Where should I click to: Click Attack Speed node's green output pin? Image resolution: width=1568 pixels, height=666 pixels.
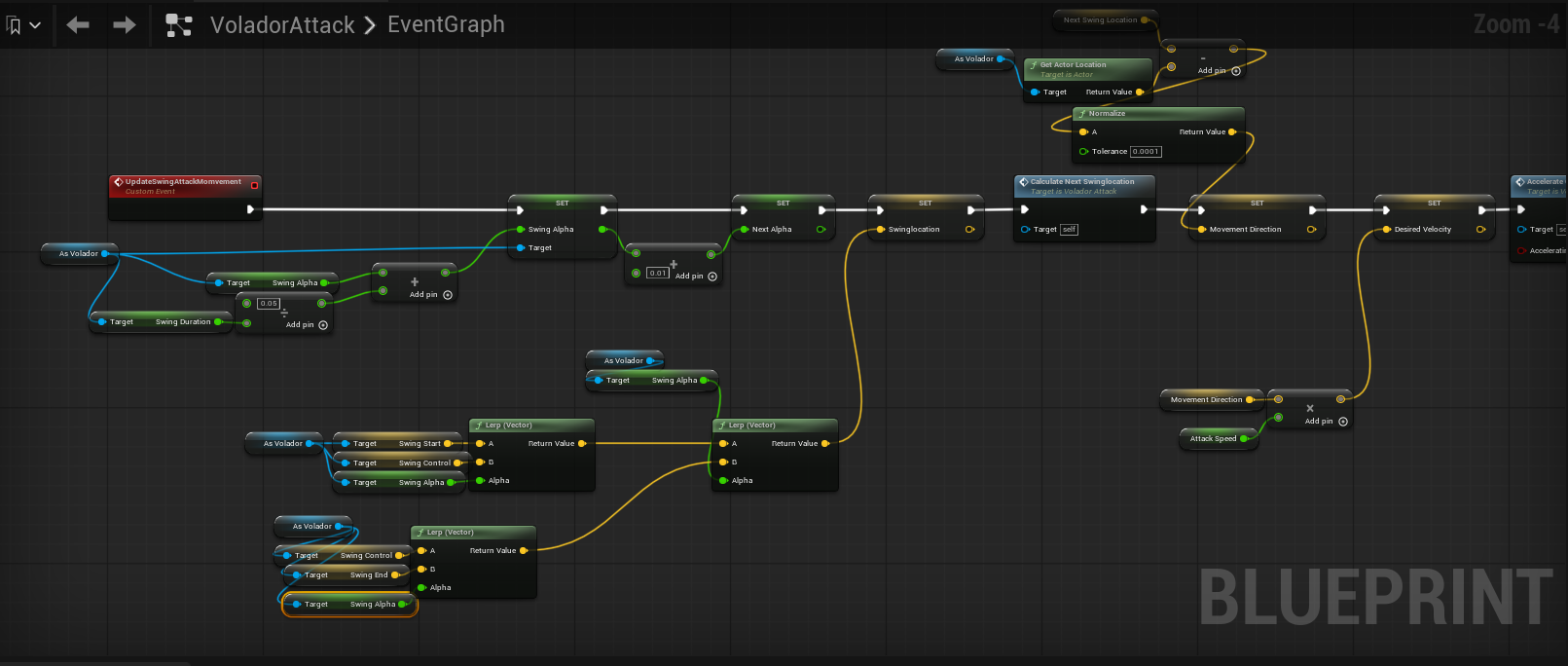(x=1244, y=439)
